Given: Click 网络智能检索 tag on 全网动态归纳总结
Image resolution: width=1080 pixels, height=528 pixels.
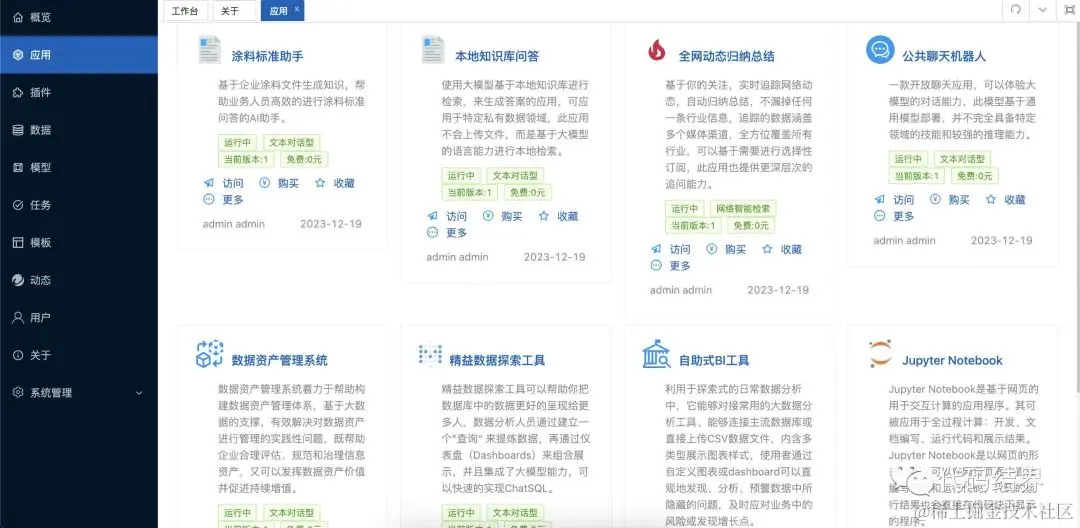Looking at the screenshot, I should coord(744,209).
